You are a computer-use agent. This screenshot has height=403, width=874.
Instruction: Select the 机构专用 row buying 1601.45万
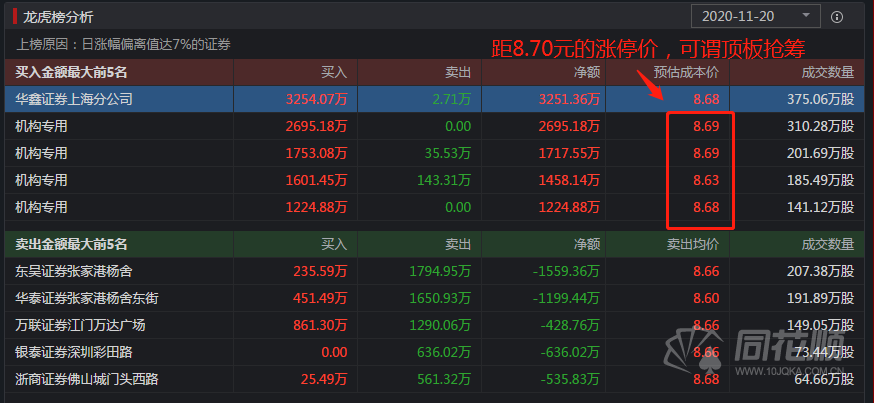click(436, 180)
